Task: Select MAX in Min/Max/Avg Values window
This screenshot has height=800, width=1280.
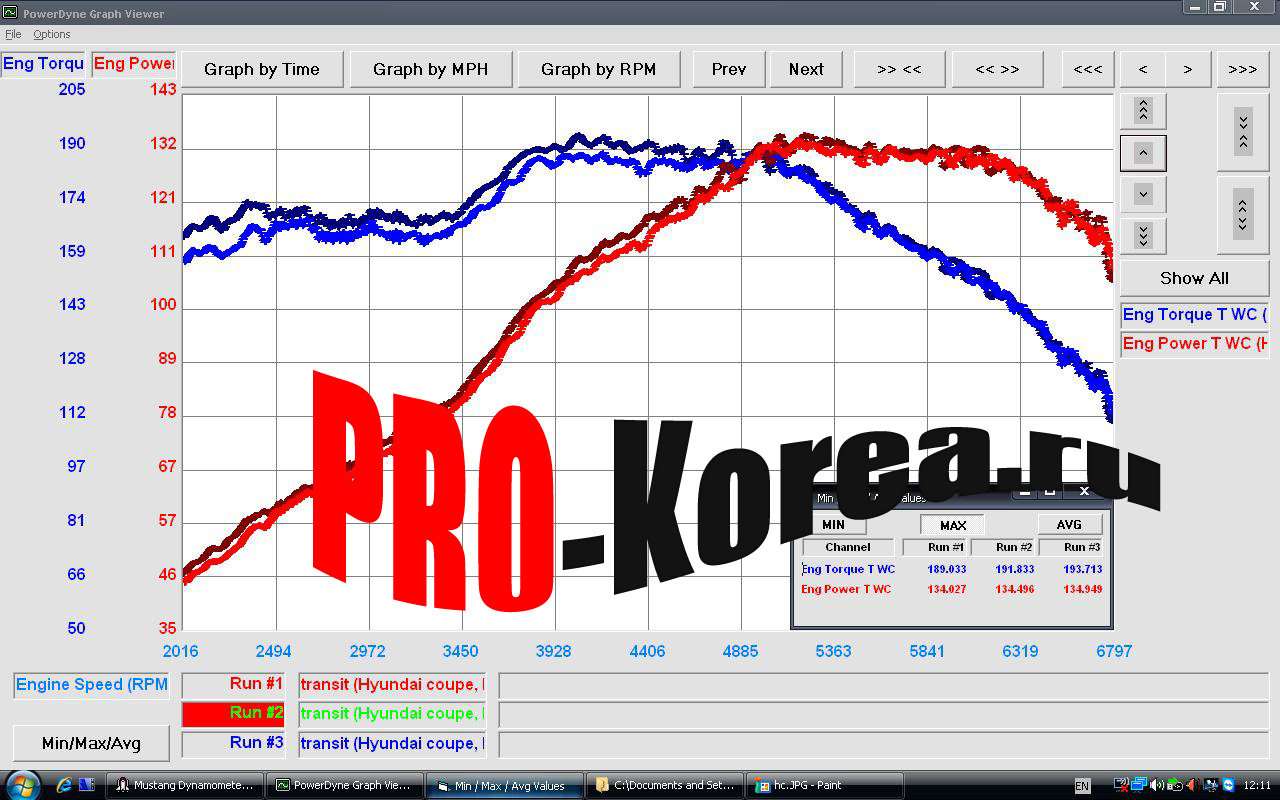Action: click(x=953, y=524)
